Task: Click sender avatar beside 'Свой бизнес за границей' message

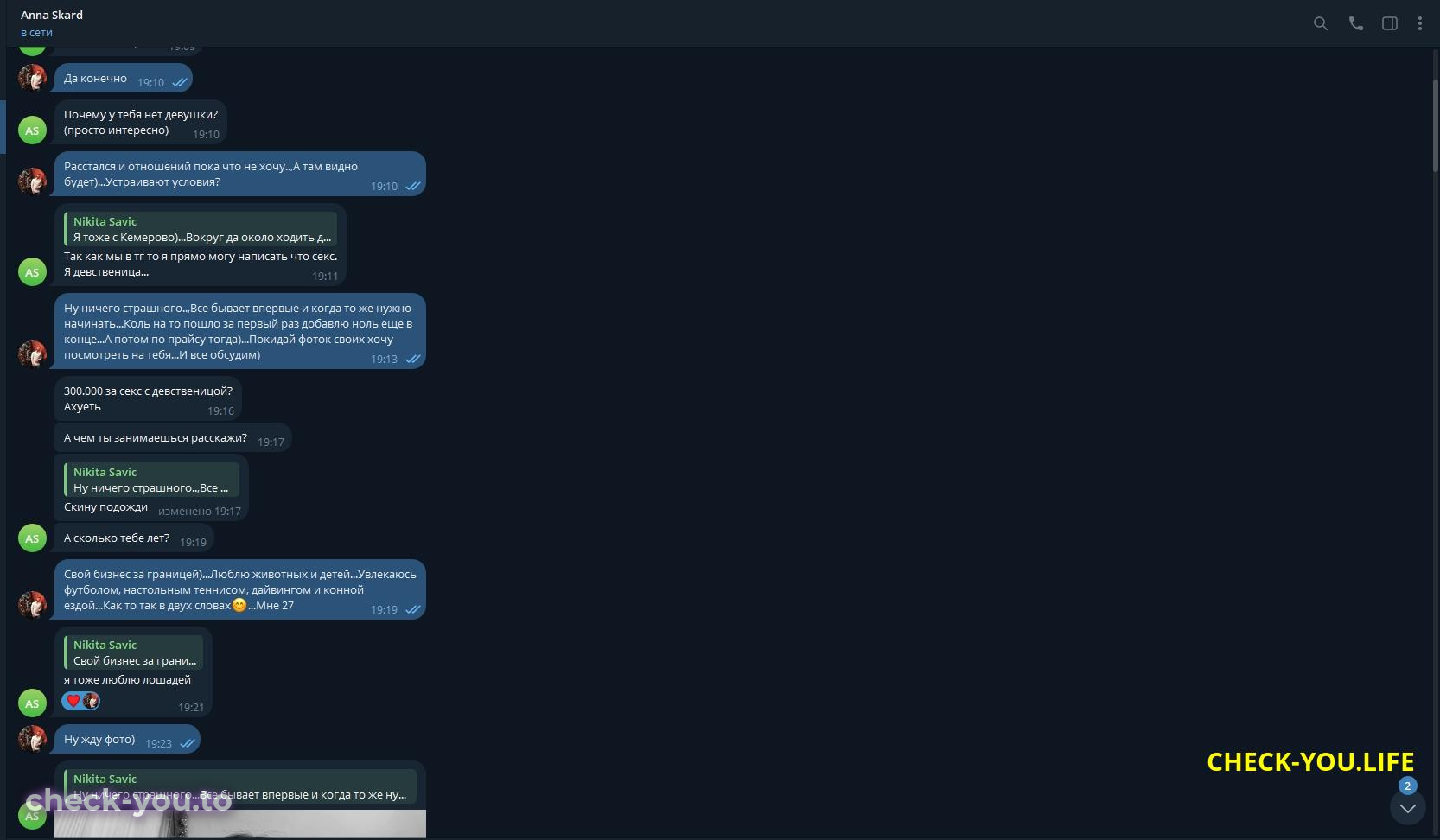Action: coord(32,605)
